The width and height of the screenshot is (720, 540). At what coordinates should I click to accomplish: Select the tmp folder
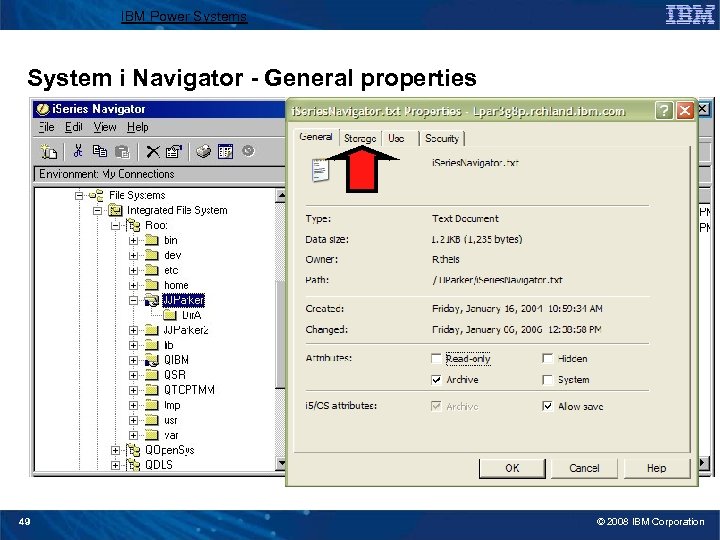(172, 405)
